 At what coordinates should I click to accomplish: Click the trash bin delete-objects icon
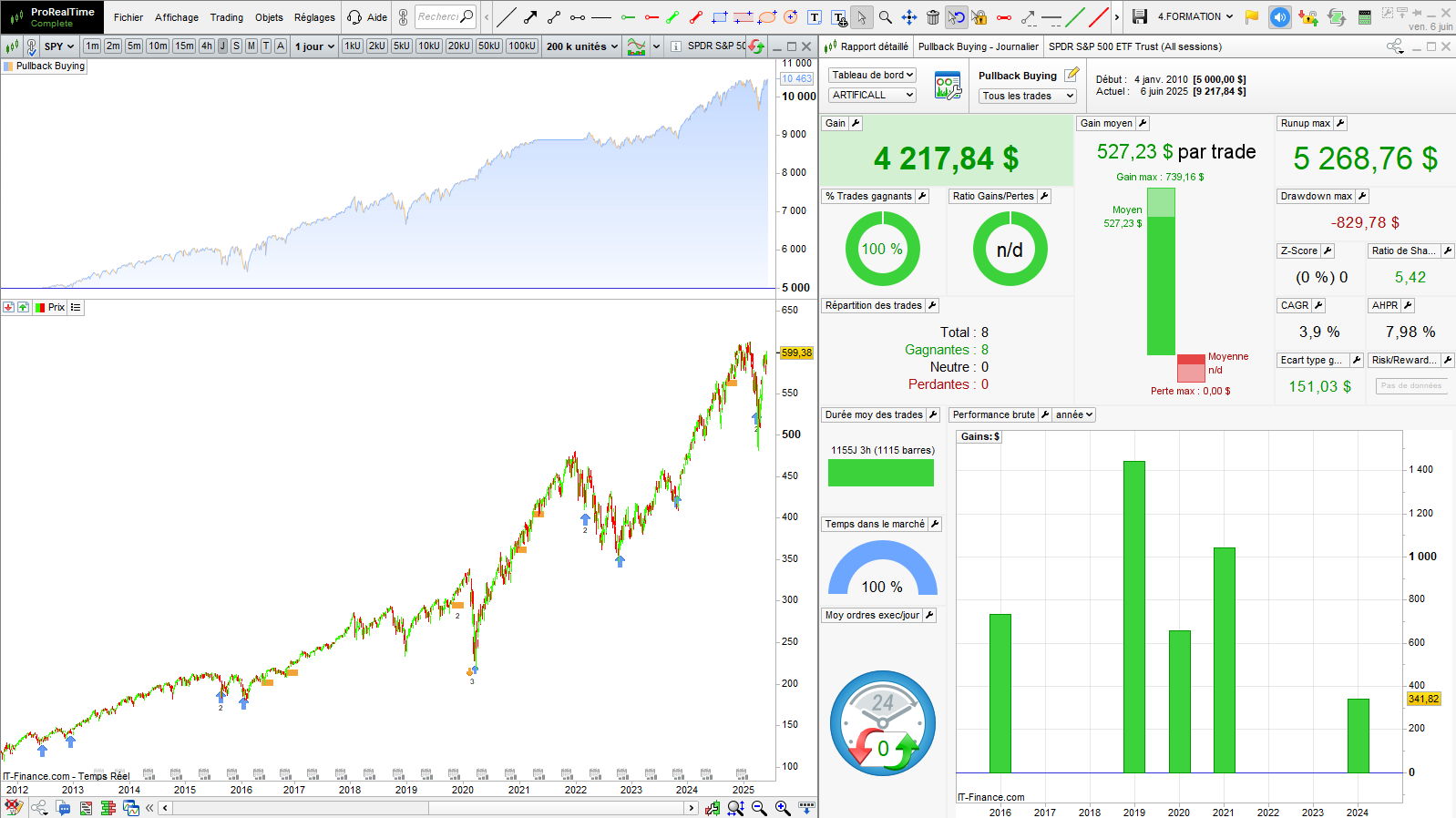click(x=933, y=16)
